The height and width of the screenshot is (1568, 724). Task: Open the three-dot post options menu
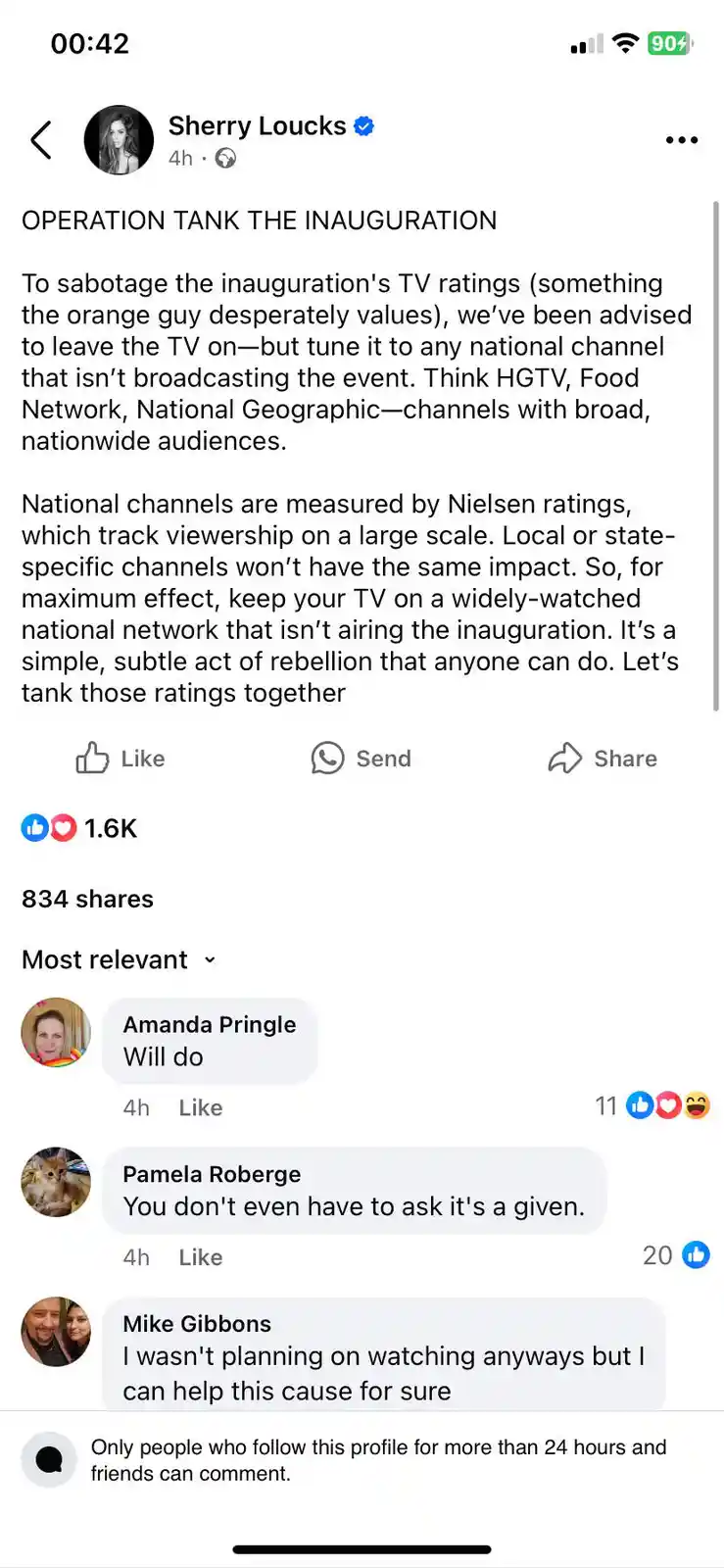pos(682,140)
